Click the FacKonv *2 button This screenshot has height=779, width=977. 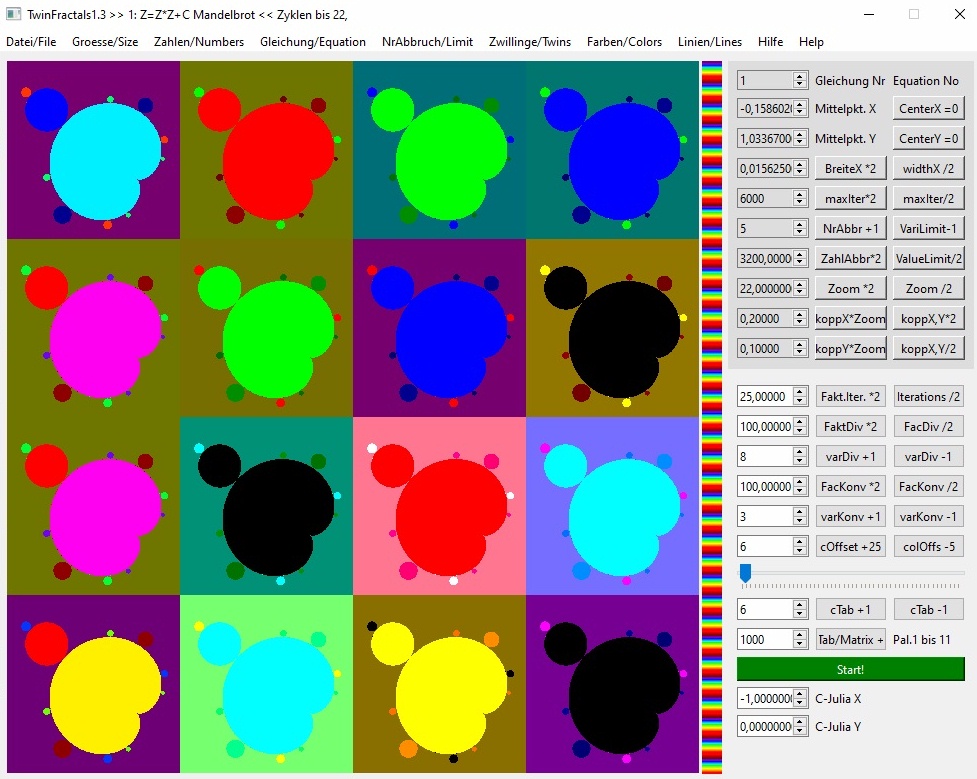(851, 486)
